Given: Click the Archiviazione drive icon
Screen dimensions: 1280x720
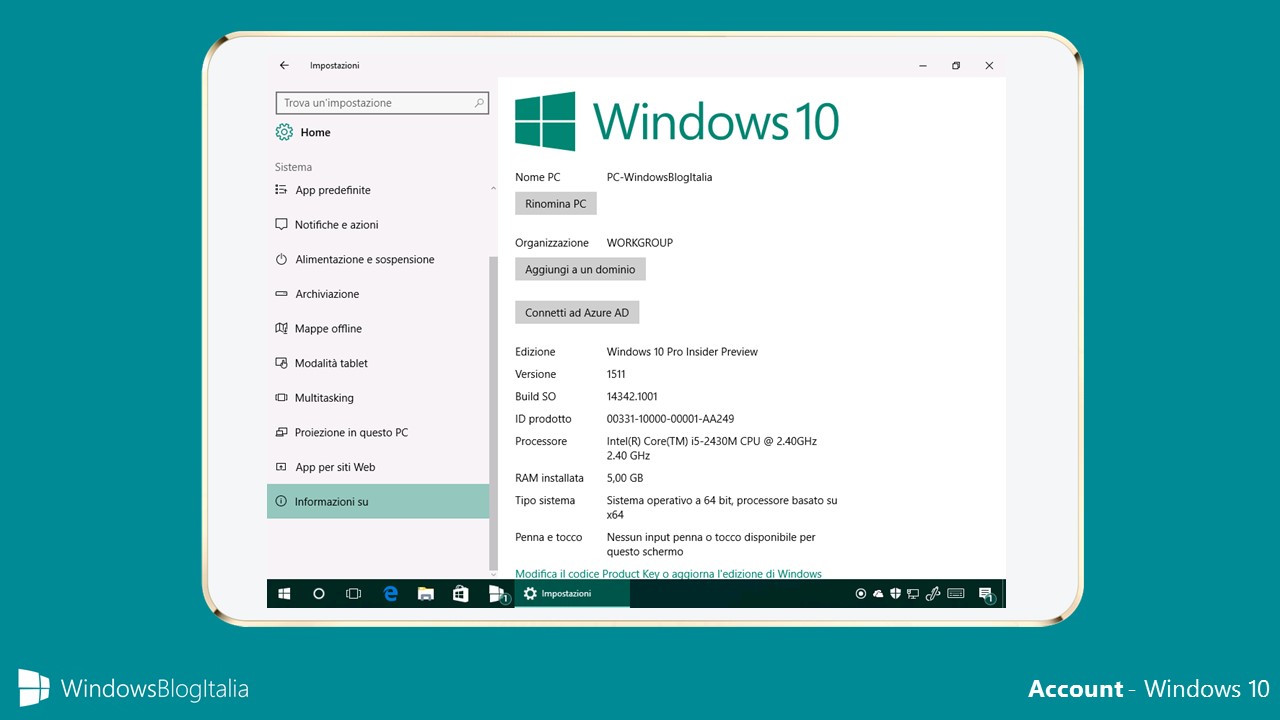Looking at the screenshot, I should [x=281, y=294].
